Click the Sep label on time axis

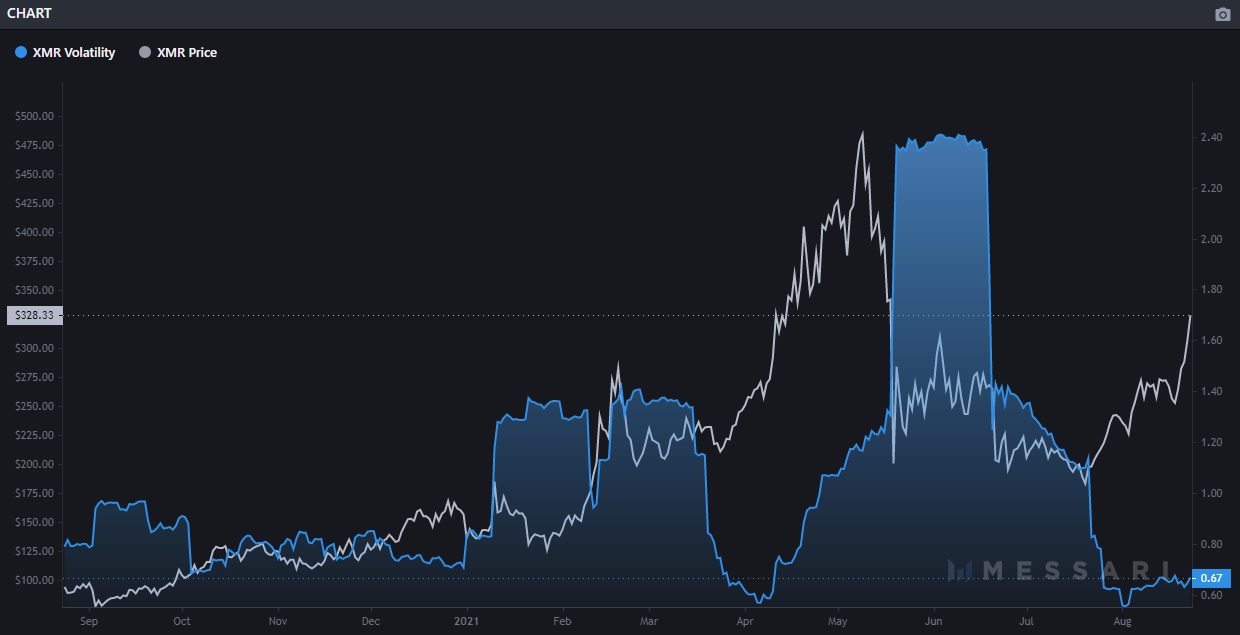[x=88, y=621]
